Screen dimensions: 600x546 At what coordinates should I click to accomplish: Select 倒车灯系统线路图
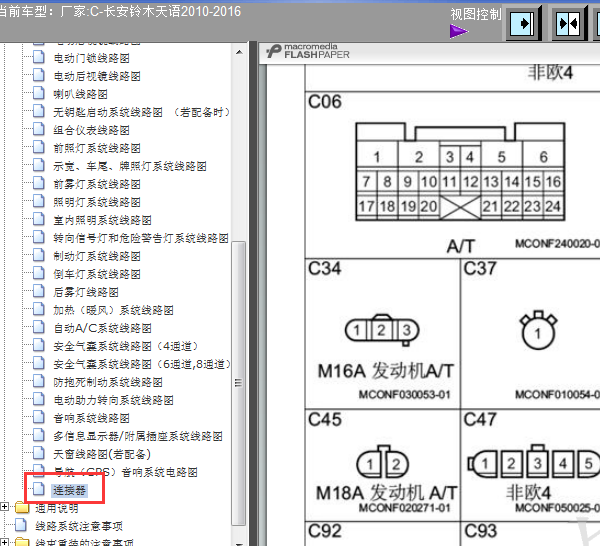pos(97,274)
